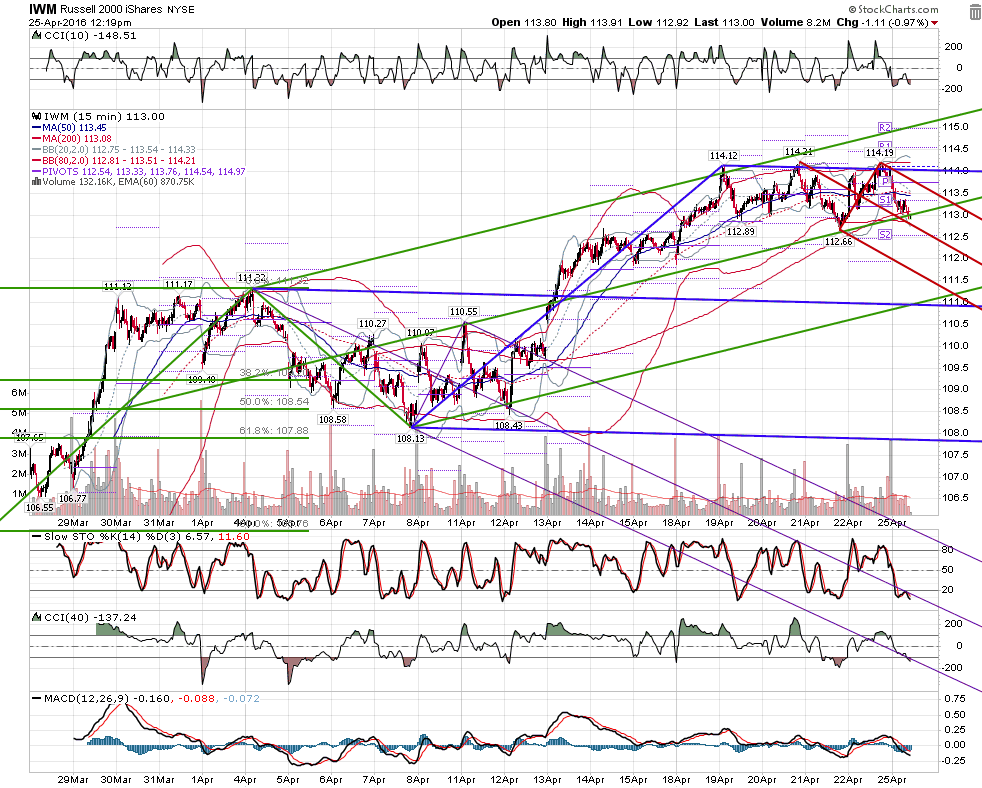
Task: Click the 115.0 price axis label
Action: (955, 127)
